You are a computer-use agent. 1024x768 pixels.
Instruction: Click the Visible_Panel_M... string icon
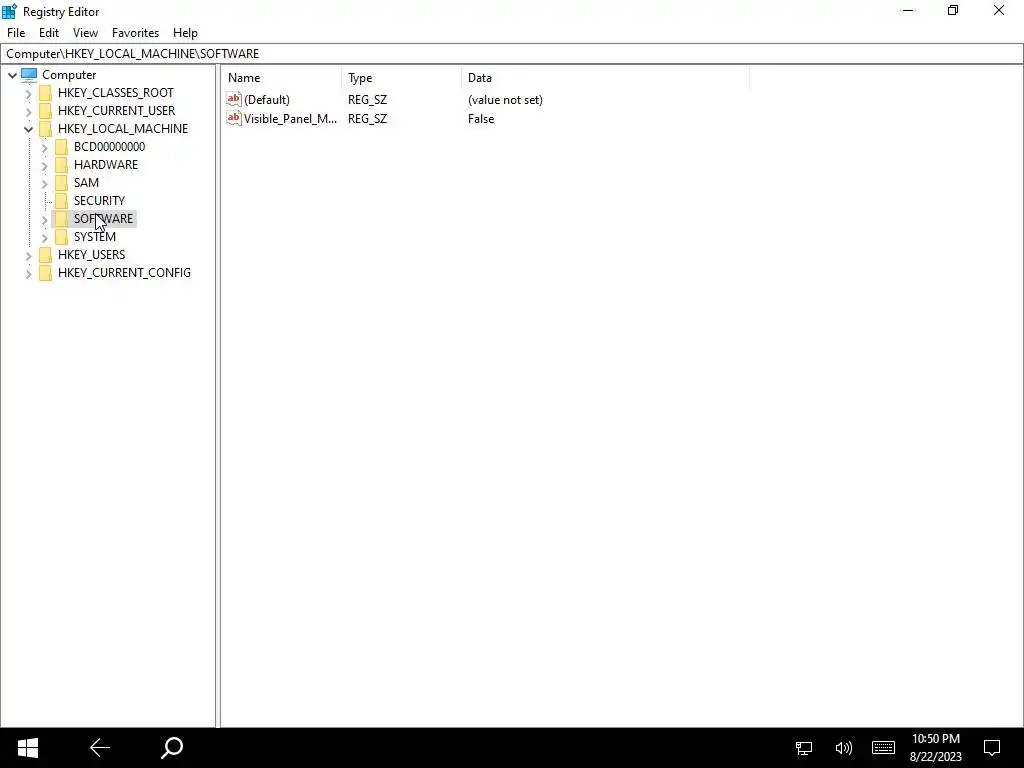pos(234,118)
